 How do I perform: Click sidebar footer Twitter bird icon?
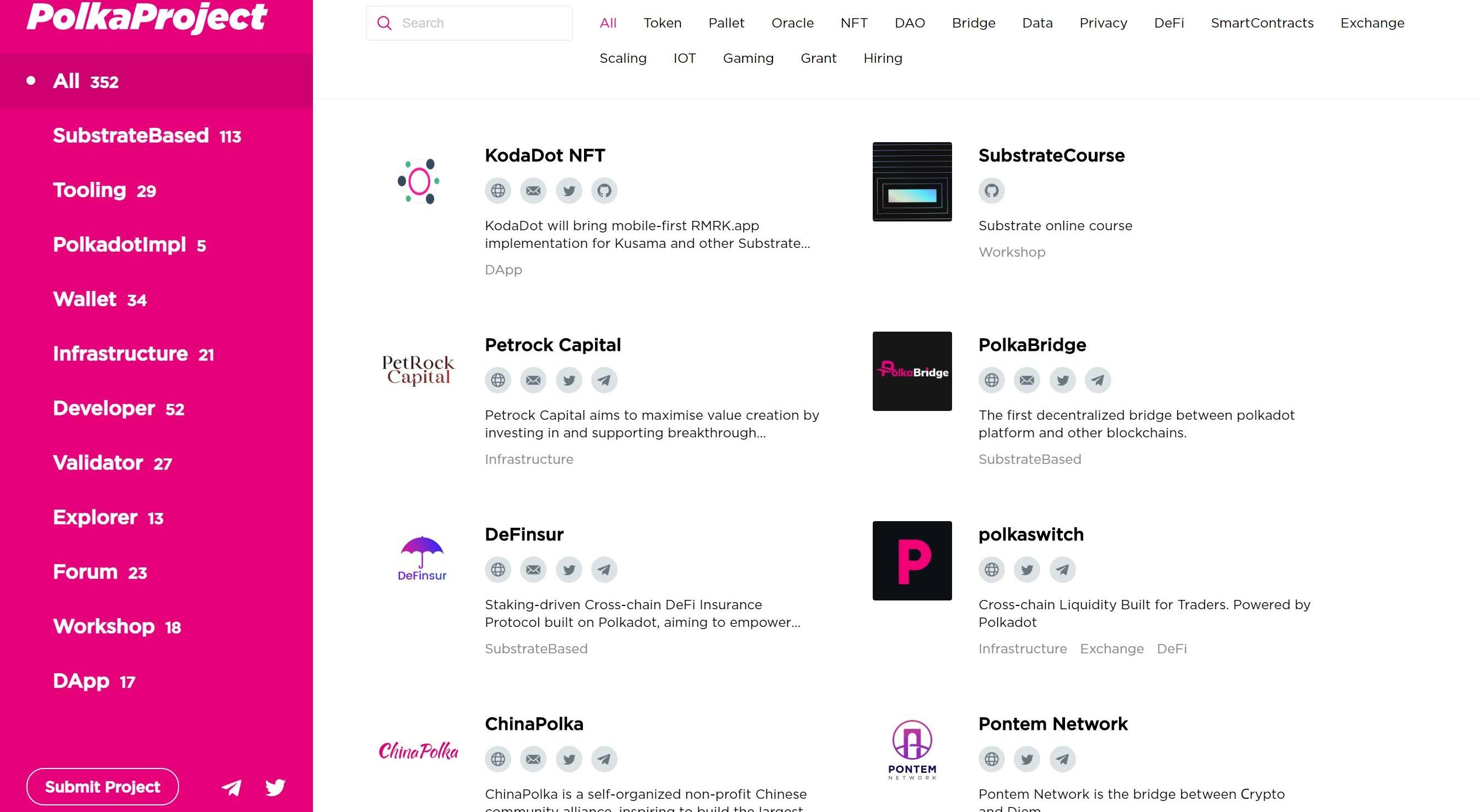275,787
